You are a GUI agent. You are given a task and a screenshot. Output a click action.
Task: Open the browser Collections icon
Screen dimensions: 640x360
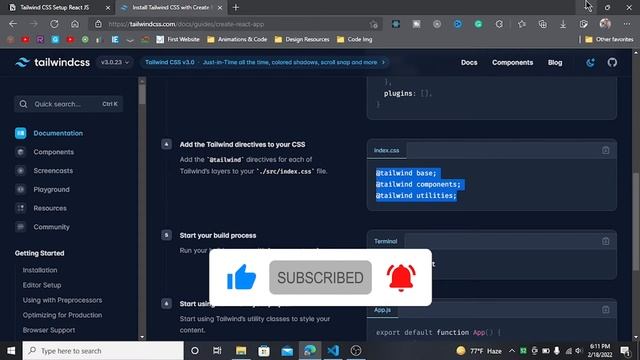(542, 24)
